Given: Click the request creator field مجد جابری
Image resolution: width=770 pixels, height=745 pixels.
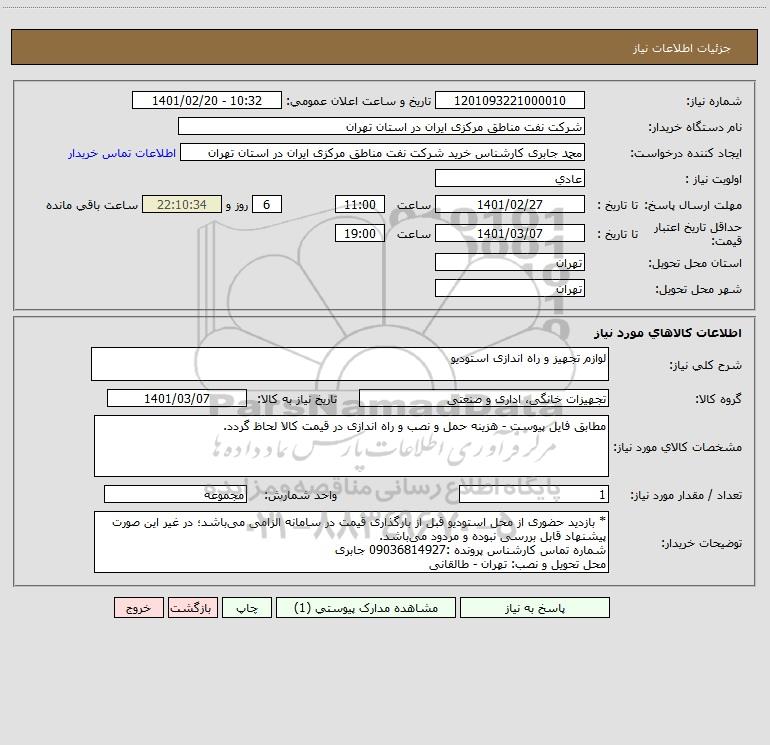Looking at the screenshot, I should tap(383, 152).
